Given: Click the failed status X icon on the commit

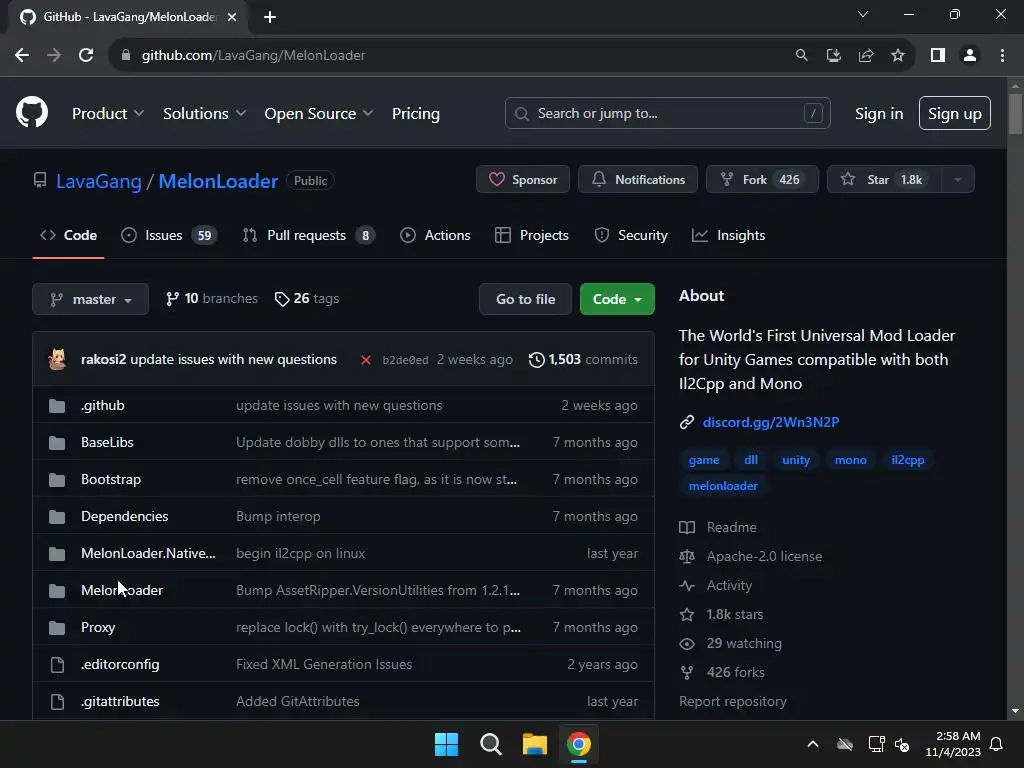Looking at the screenshot, I should coord(366,360).
